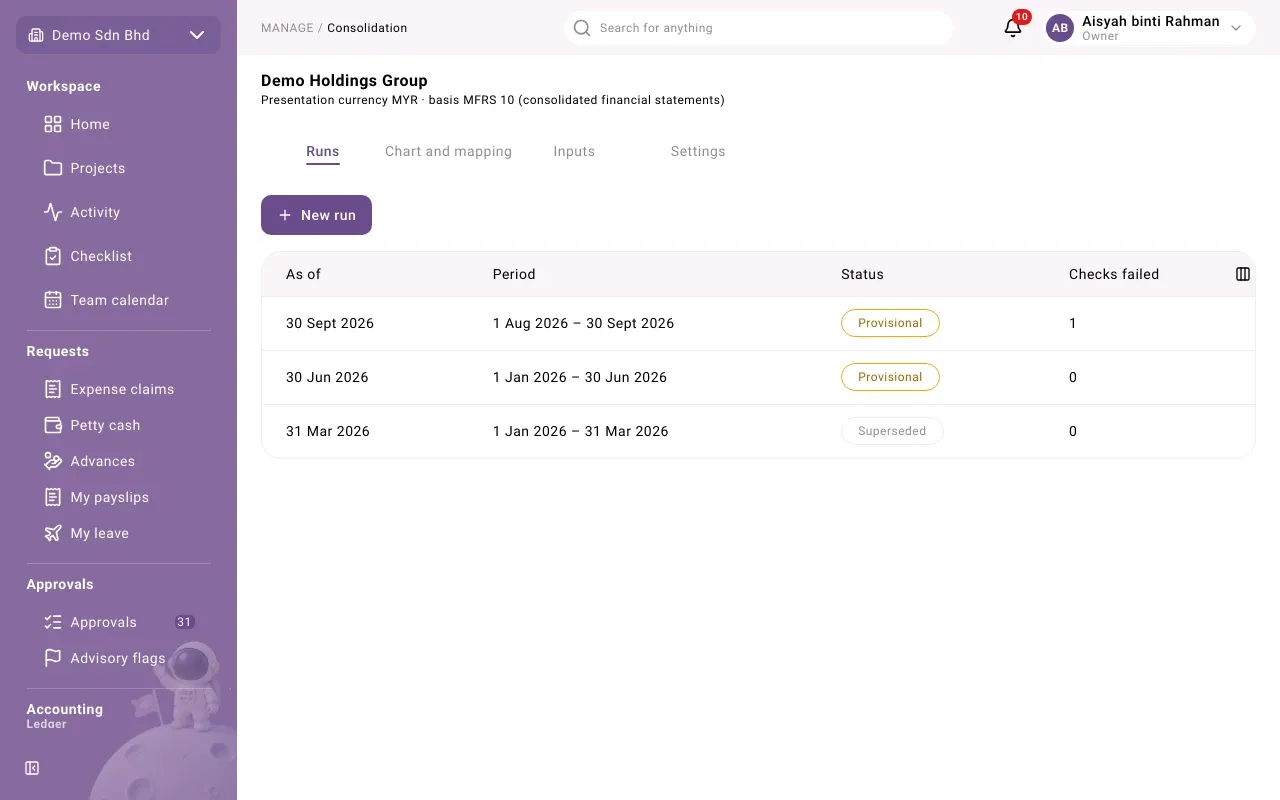Switch to the Inputs tab
1280x800 pixels.
[574, 152]
